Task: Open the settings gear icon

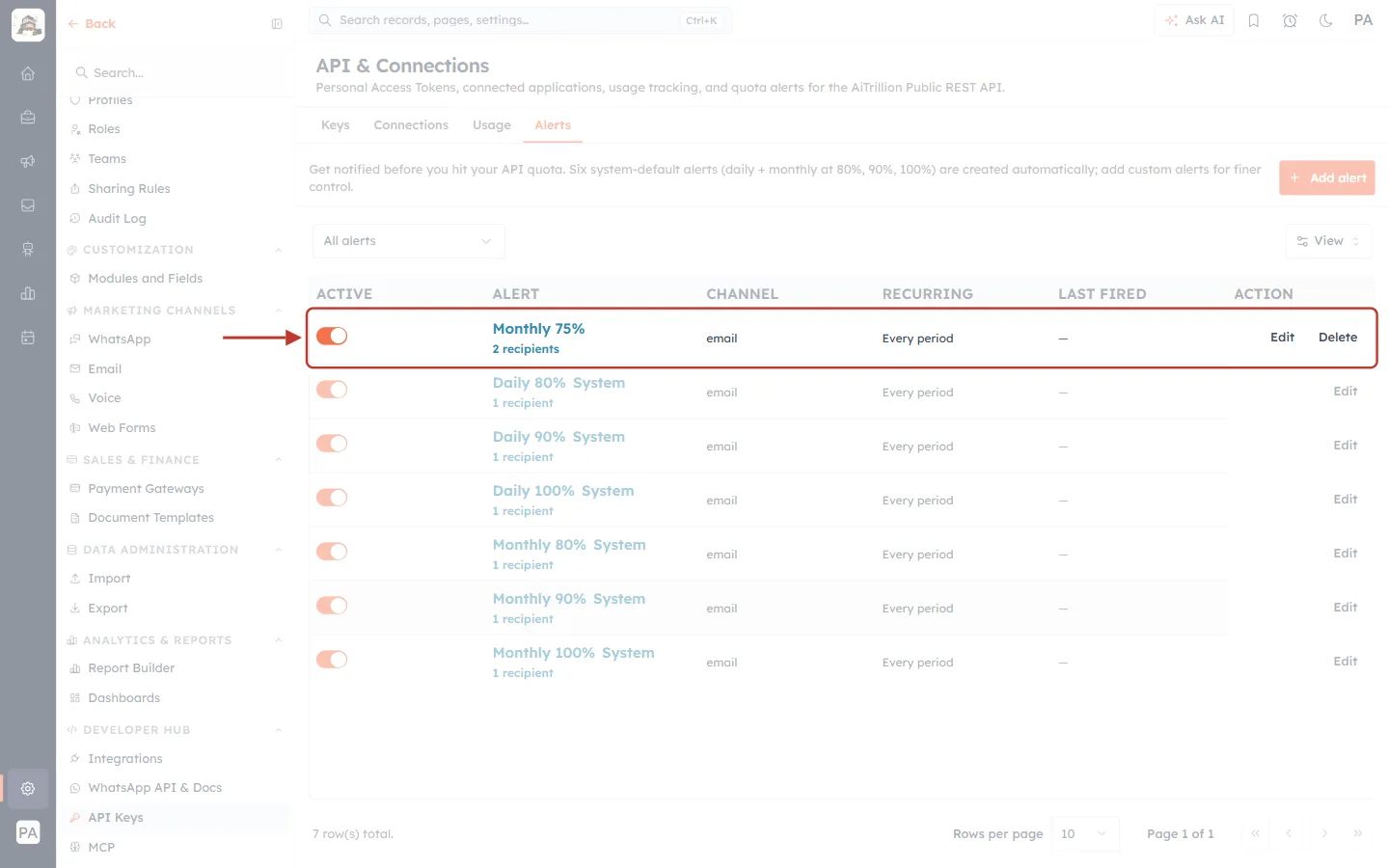Action: pyautogui.click(x=28, y=788)
